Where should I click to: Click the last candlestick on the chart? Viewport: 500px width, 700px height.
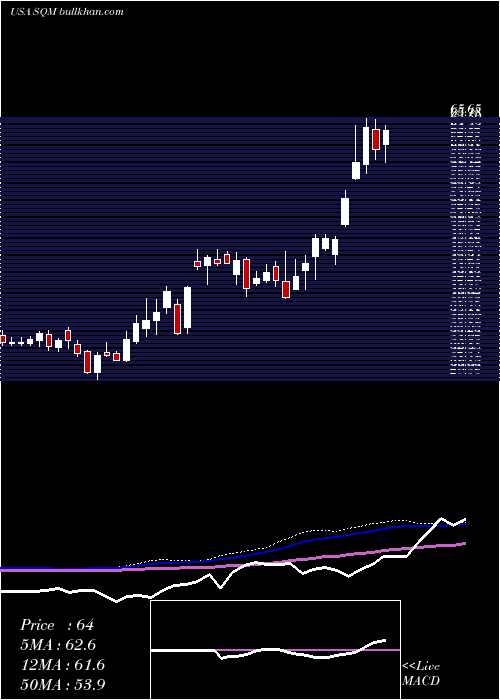click(x=386, y=138)
